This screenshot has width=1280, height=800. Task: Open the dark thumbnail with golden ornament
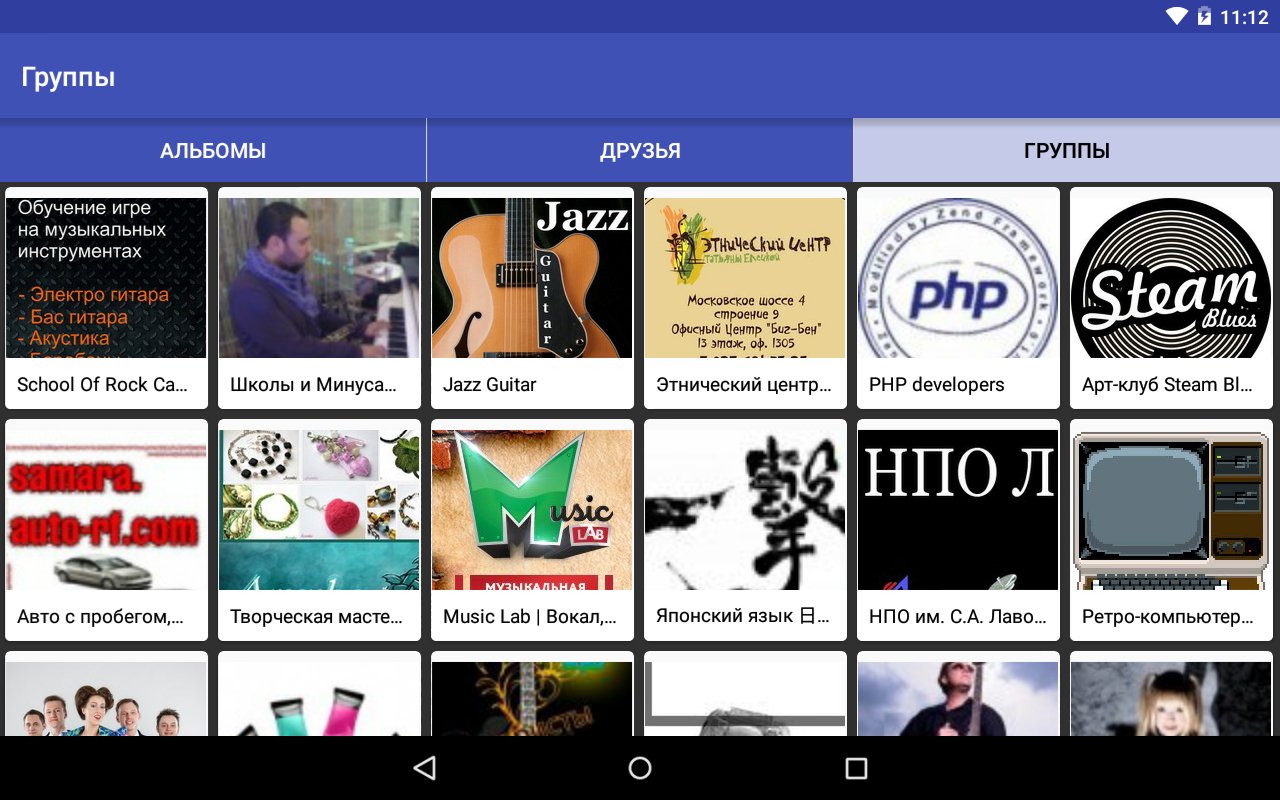532,699
